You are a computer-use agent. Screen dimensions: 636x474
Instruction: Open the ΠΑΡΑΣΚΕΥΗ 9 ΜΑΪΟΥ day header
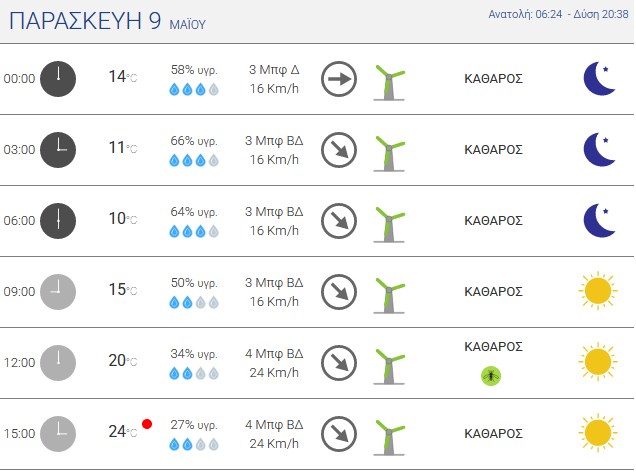107,21
